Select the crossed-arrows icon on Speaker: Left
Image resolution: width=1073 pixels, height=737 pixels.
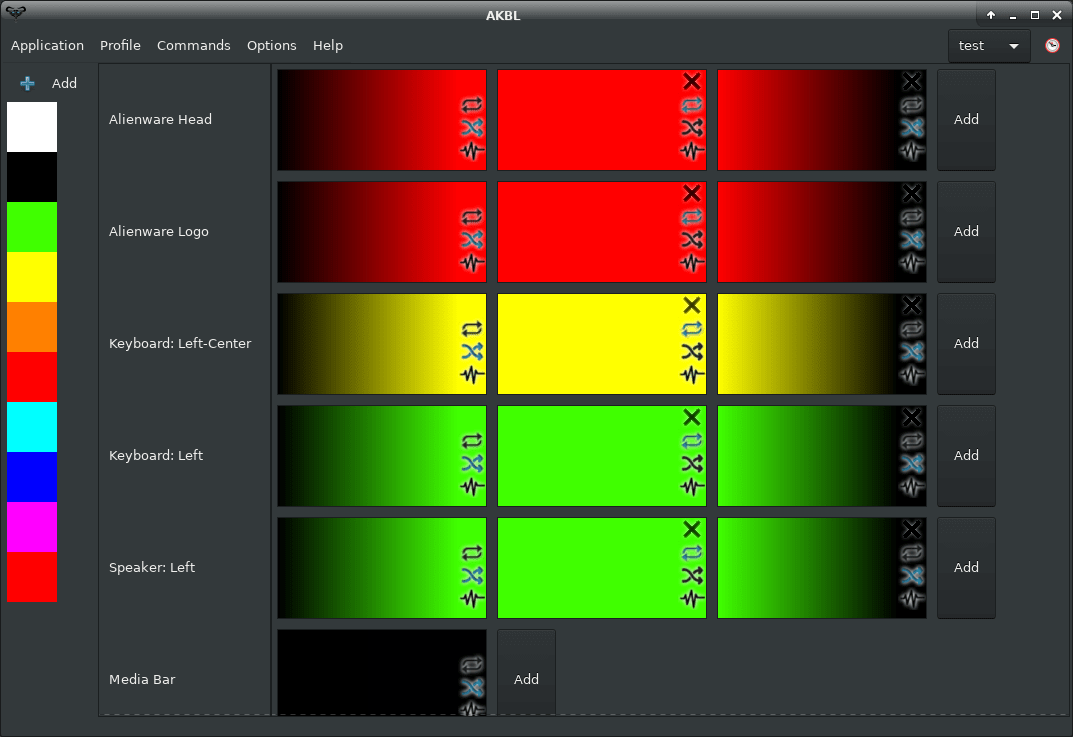coord(470,577)
